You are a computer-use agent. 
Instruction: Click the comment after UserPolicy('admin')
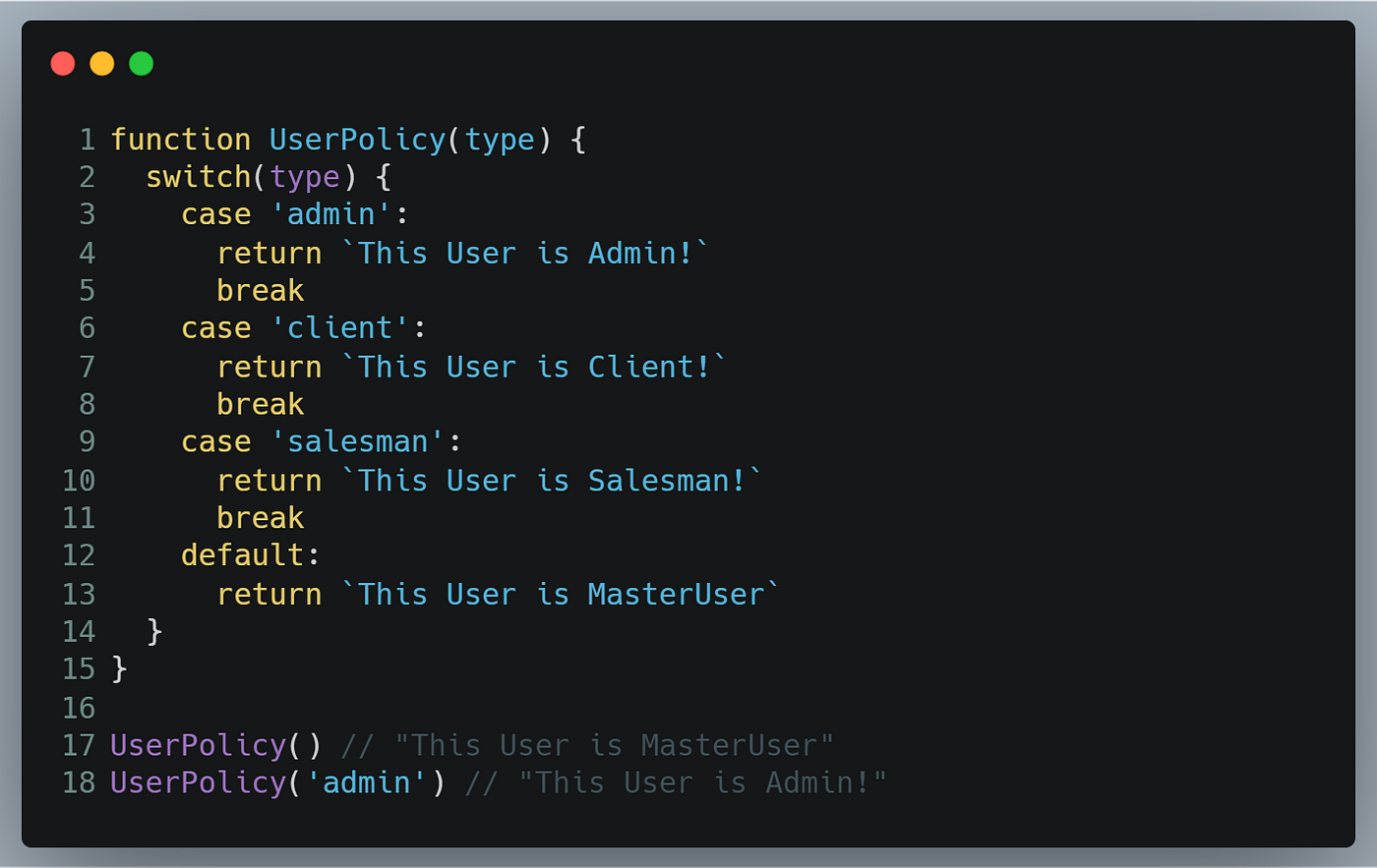point(679,782)
